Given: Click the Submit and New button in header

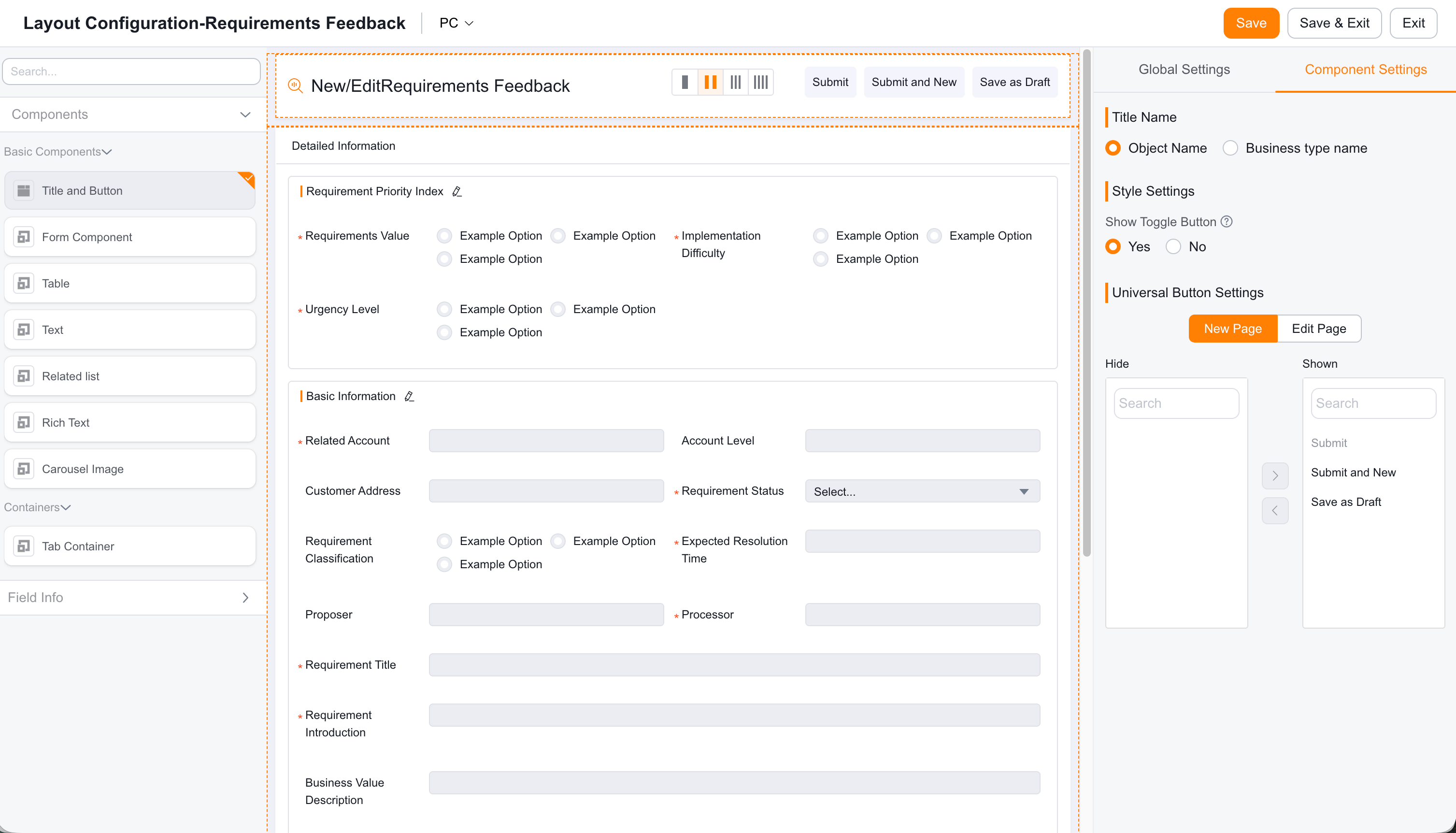Looking at the screenshot, I should tap(914, 82).
